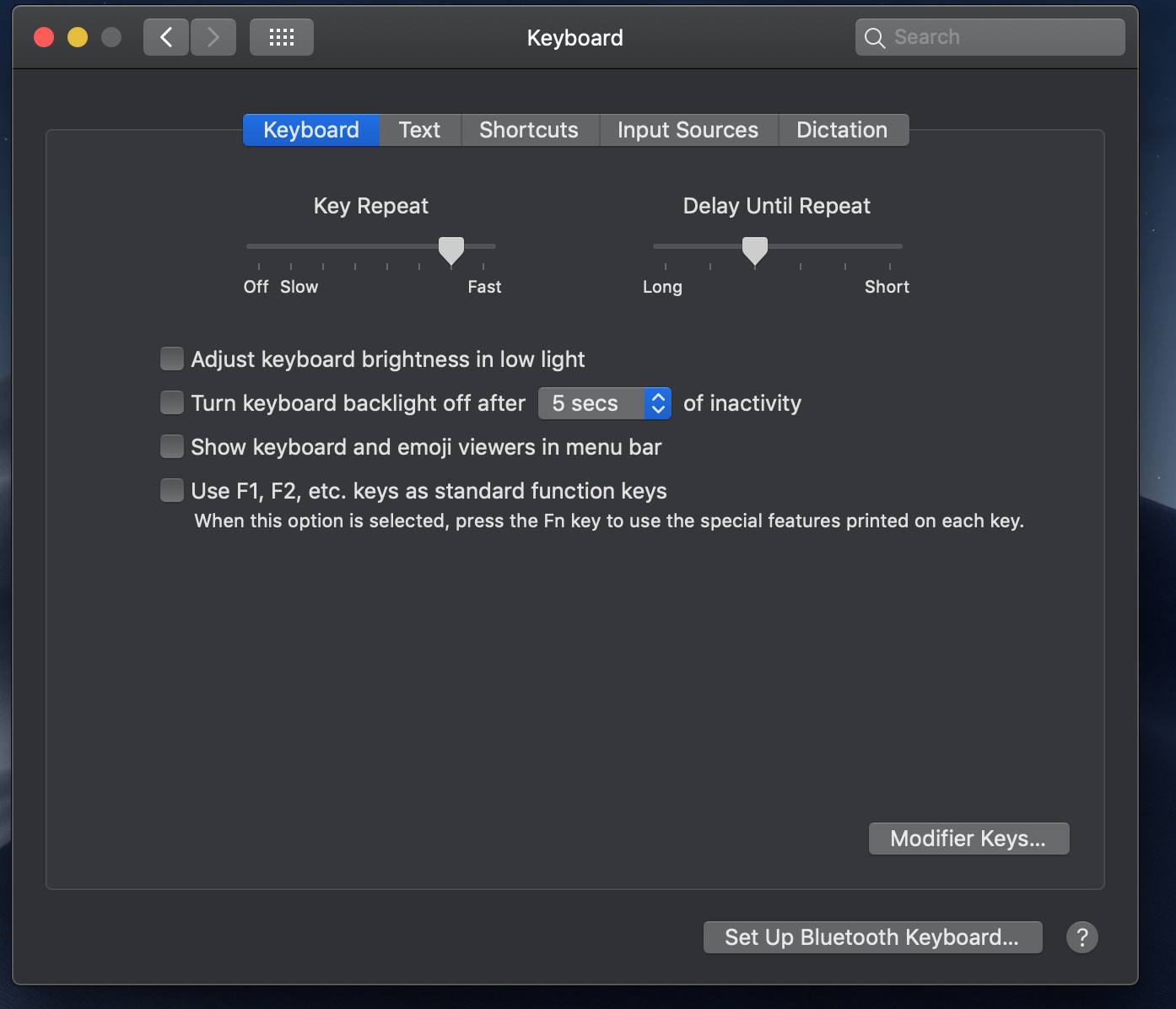The image size is (1176, 1009).
Task: Enable adjust keyboard brightness in low light
Action: point(172,359)
